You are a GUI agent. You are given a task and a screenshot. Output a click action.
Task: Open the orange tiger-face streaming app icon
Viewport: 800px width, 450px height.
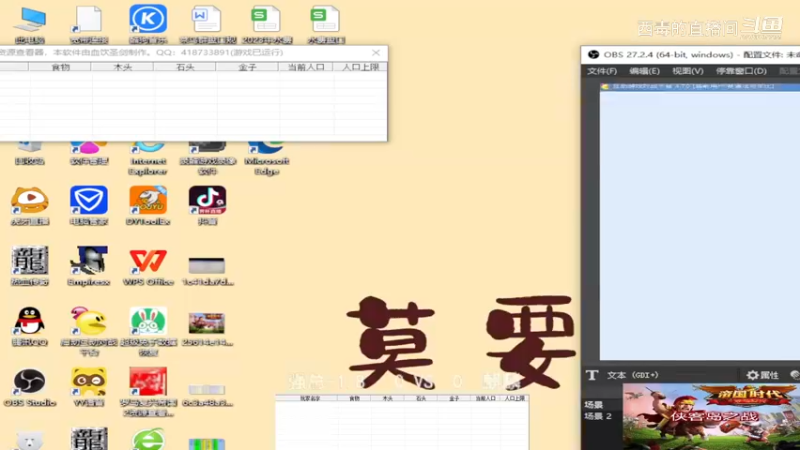click(30, 201)
